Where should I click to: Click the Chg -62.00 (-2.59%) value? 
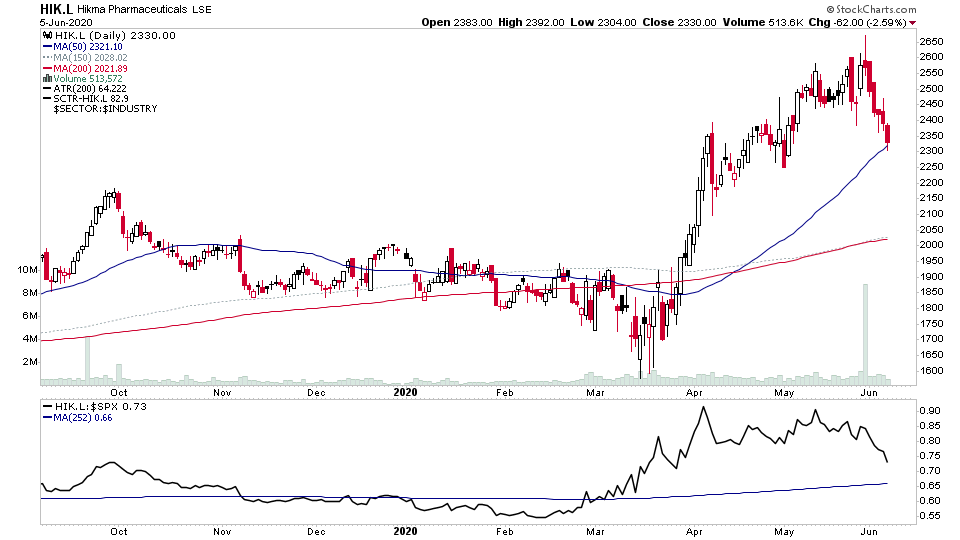click(857, 23)
